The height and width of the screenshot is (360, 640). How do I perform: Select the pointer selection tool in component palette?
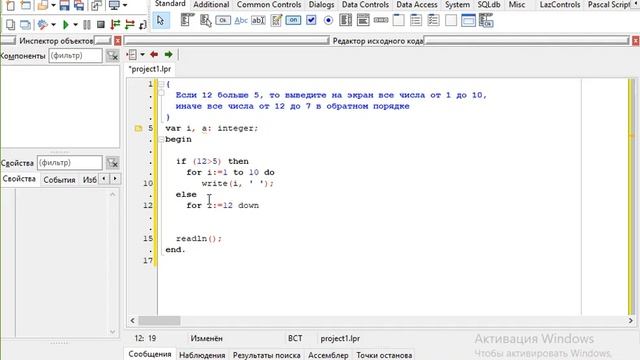(160, 20)
